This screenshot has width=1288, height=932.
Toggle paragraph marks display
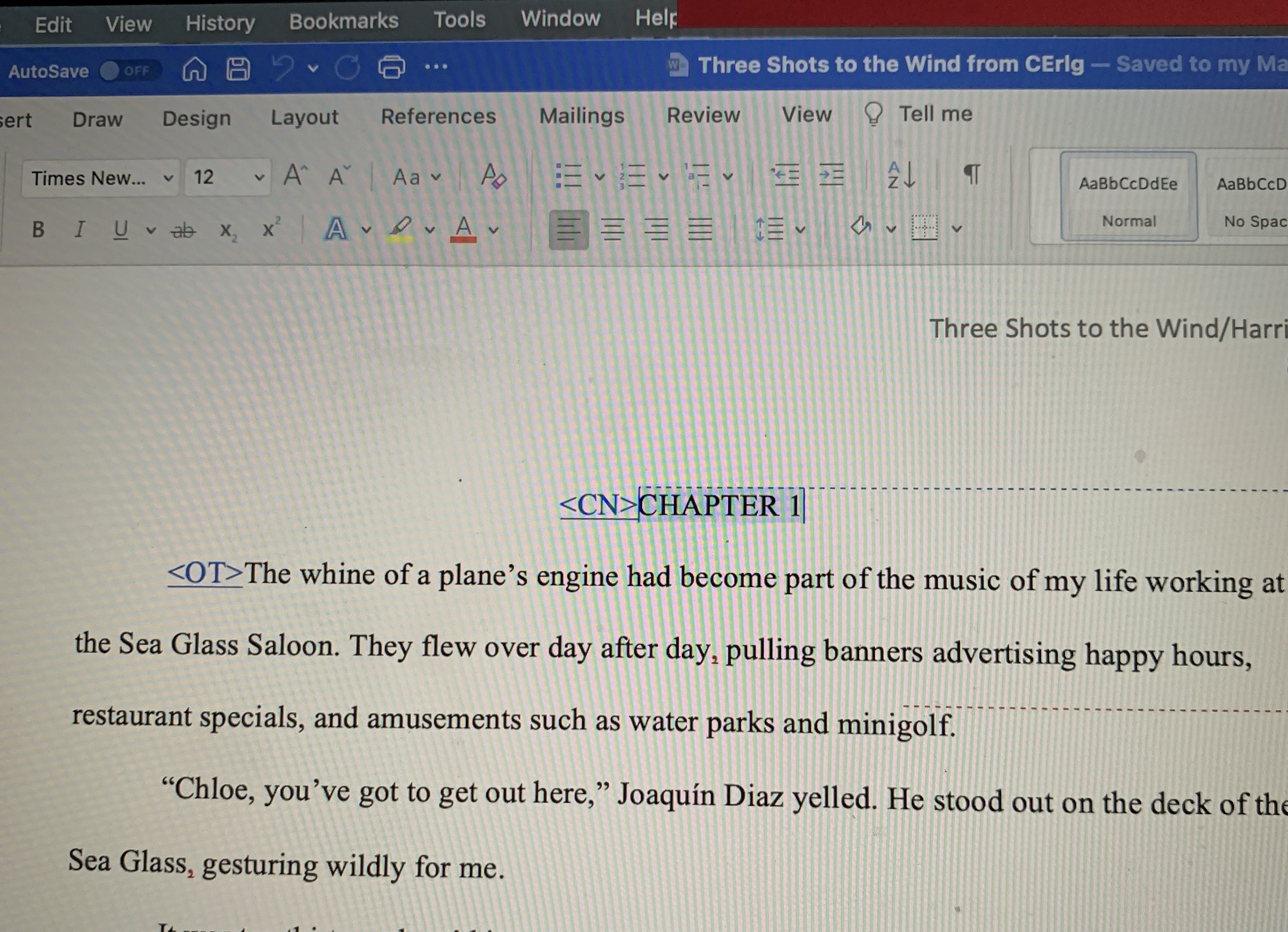[972, 173]
